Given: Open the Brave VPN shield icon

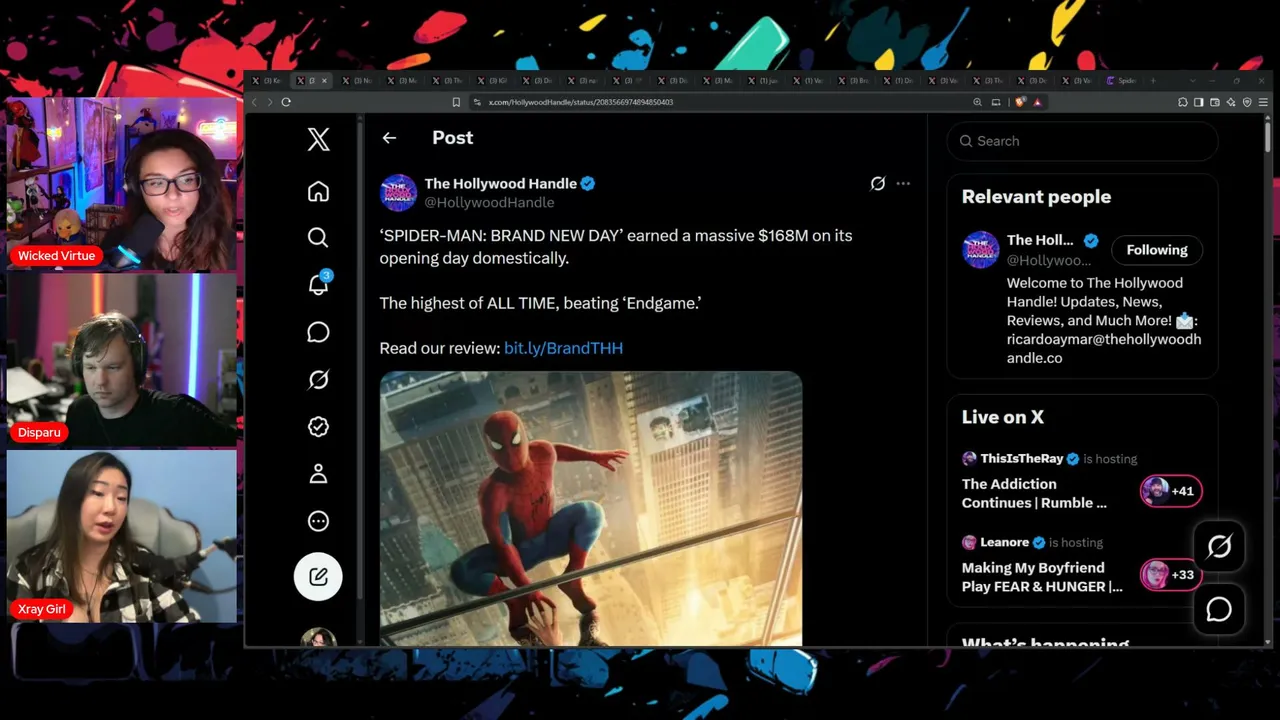Looking at the screenshot, I should 1247,102.
